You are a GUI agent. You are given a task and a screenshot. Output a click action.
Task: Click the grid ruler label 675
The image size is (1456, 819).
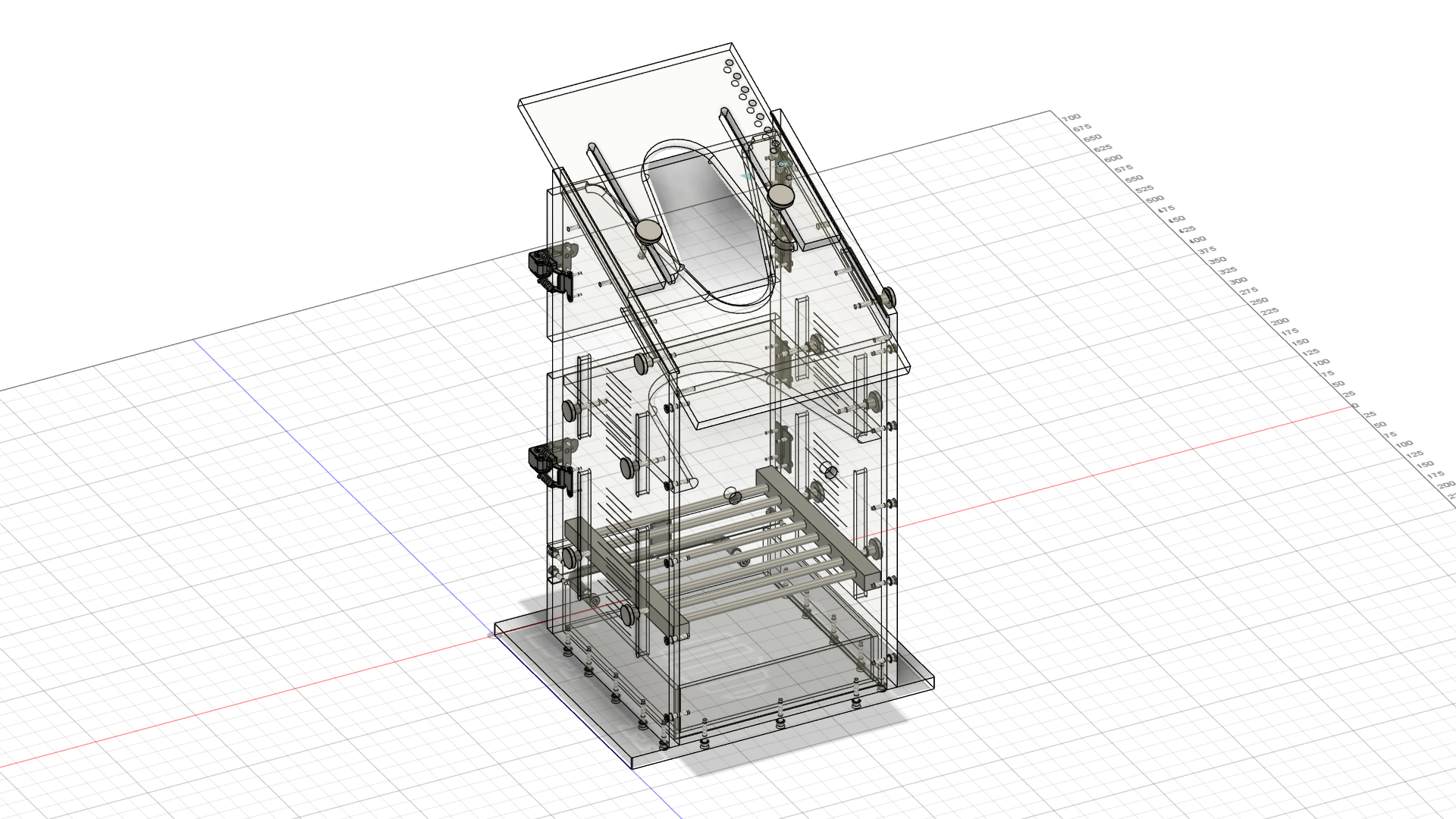[1082, 128]
